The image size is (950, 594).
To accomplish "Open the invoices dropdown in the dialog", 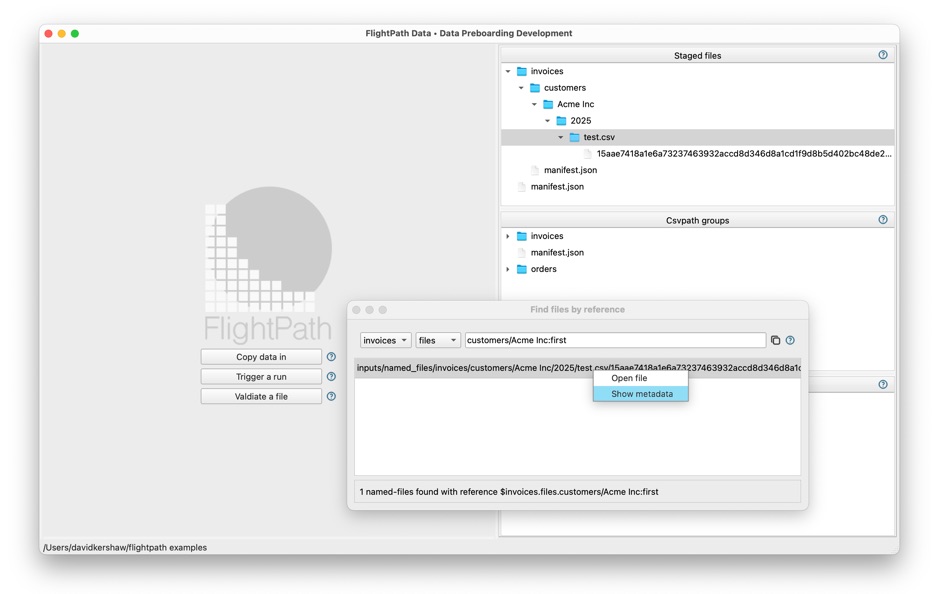I will click(384, 340).
